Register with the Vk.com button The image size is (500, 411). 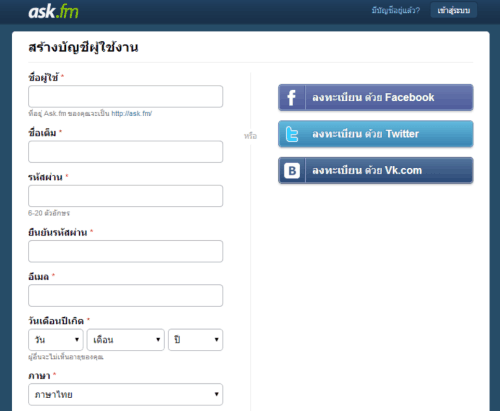coord(376,170)
